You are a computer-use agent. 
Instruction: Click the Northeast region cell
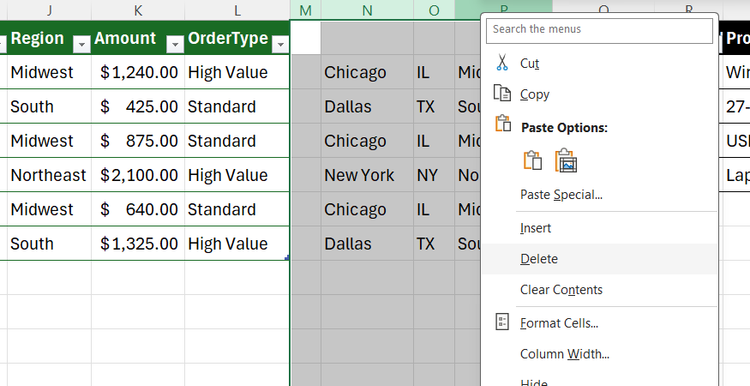[49, 175]
